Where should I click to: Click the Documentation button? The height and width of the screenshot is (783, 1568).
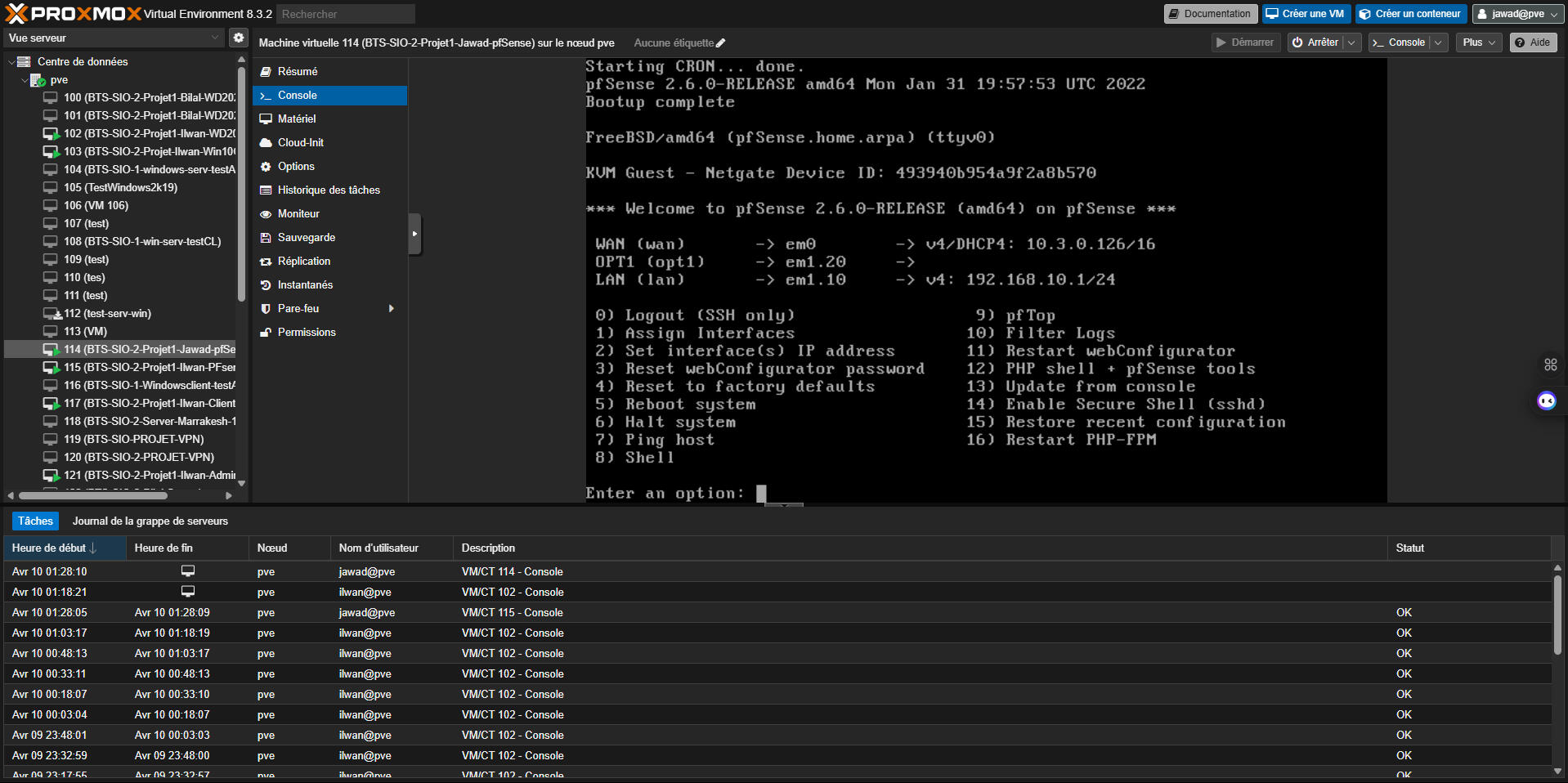1210,14
